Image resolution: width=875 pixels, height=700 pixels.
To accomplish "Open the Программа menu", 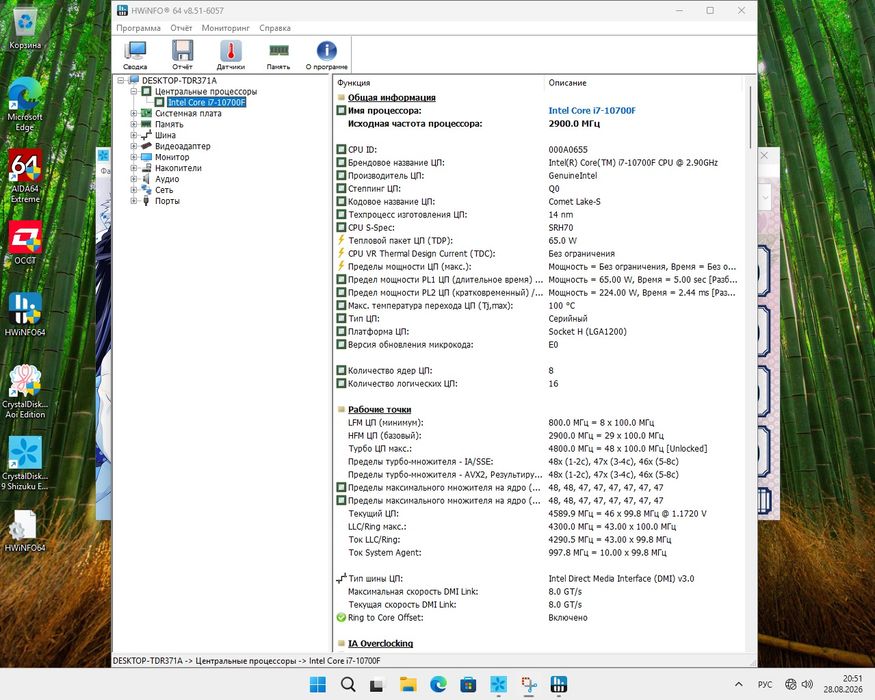I will coord(138,28).
